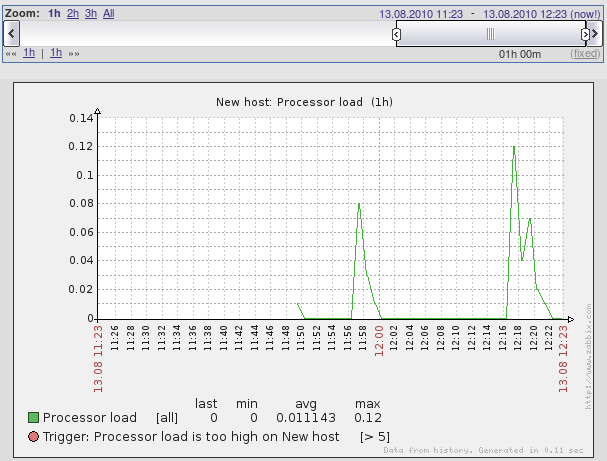
Task: Set zoom to 1h
Action: click(x=54, y=14)
